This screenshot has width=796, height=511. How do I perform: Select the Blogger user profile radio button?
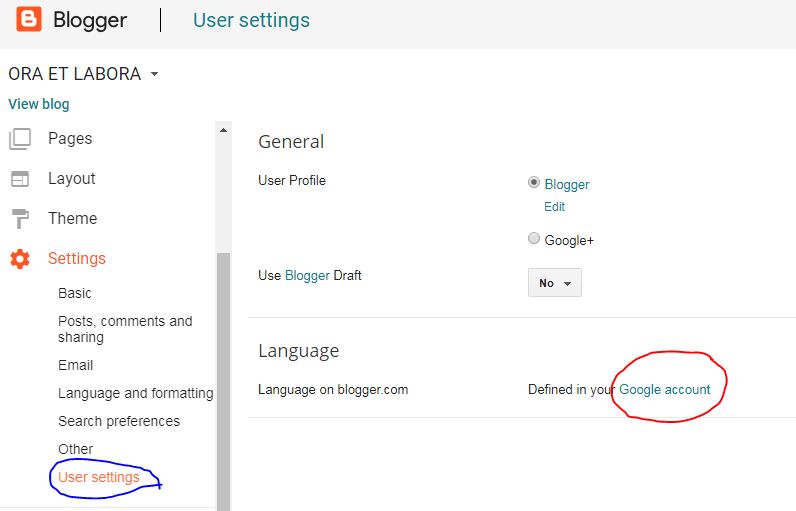click(x=534, y=183)
